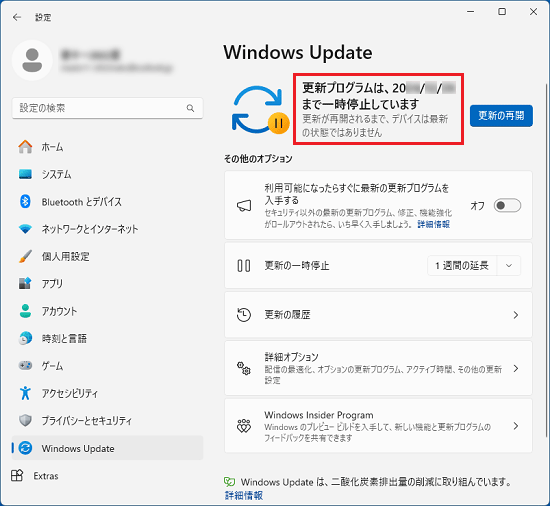Select 1 週間の延長 pause option
Image resolution: width=550 pixels, height=506 pixels.
pyautogui.click(x=462, y=265)
